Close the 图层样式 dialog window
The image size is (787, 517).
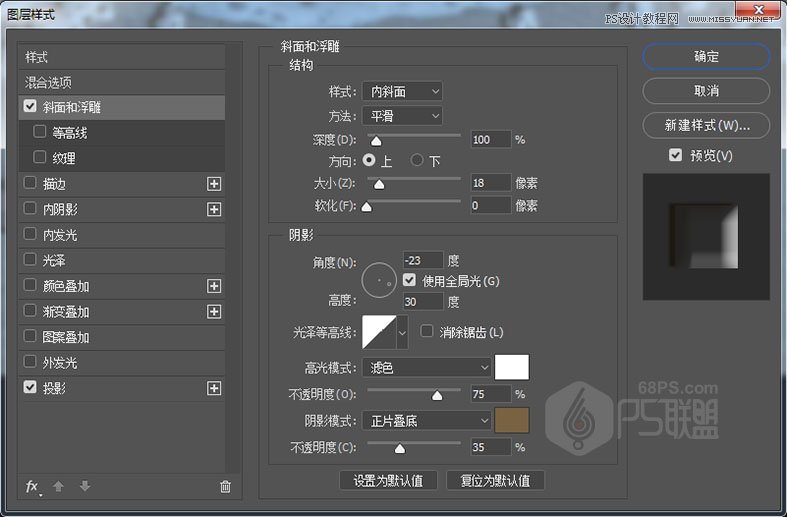click(x=759, y=9)
